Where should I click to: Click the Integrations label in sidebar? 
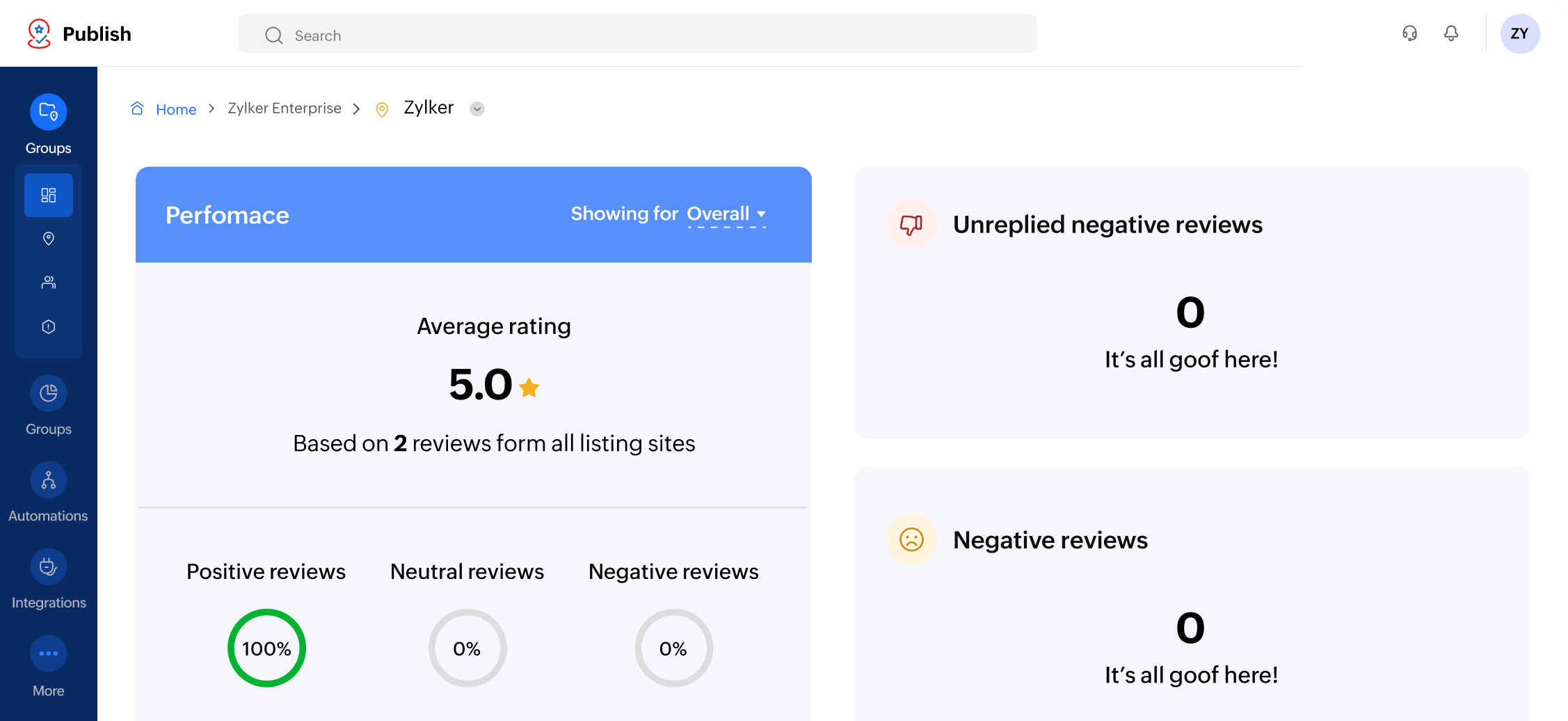(x=49, y=603)
